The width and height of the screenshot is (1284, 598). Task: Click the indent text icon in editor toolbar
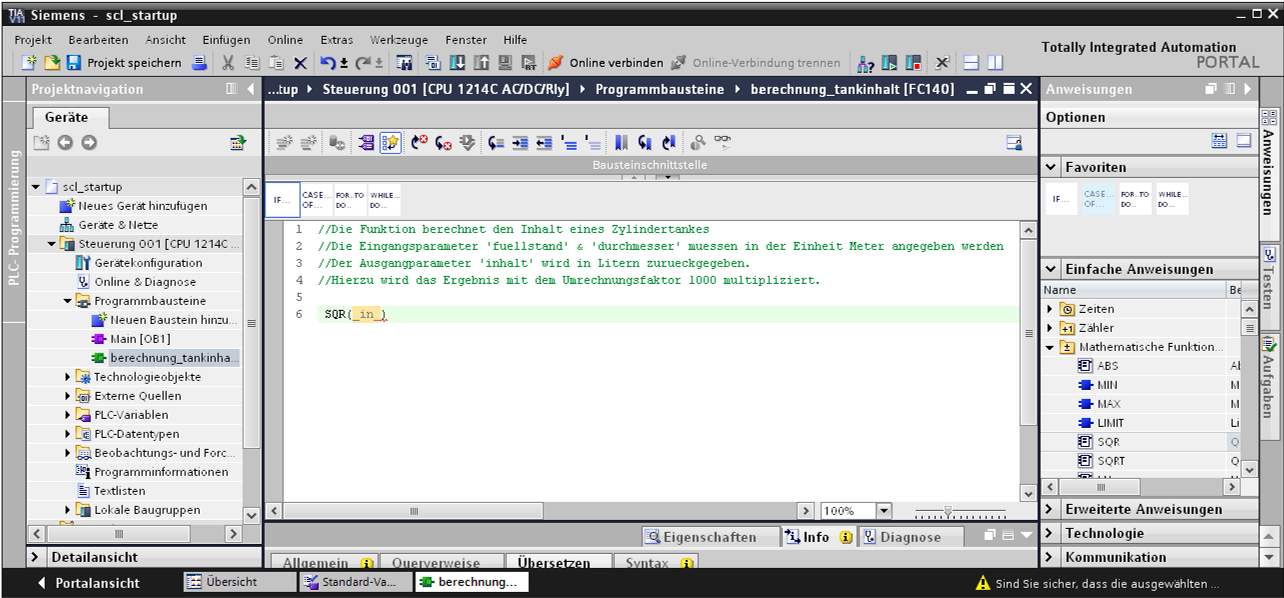tap(520, 143)
